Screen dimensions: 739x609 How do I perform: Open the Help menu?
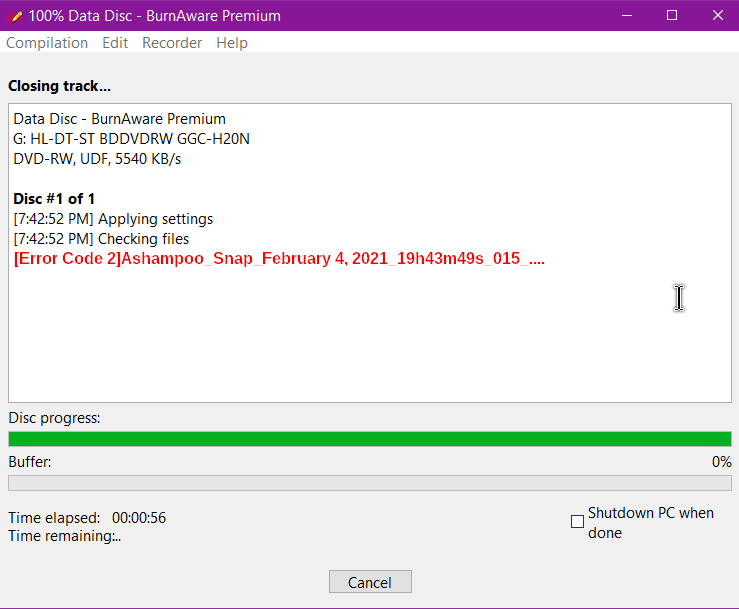(x=232, y=43)
